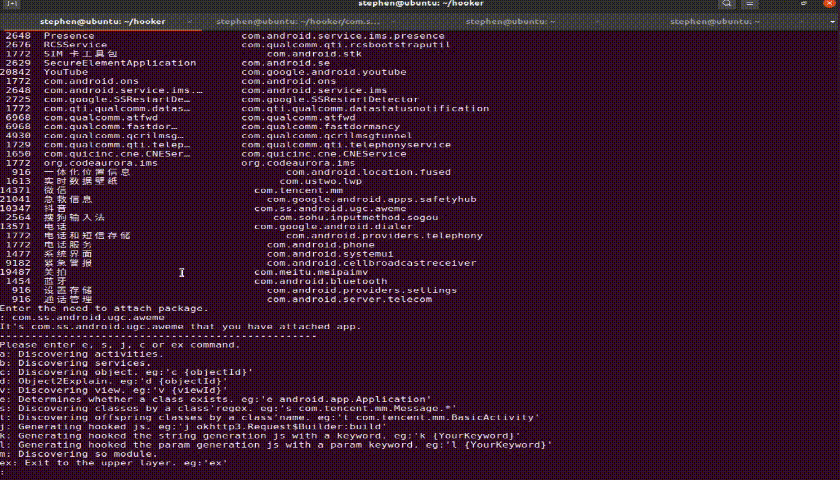Image resolution: width=840 pixels, height=480 pixels.
Task: Click package com.qti.qualcomm.datastatusnotification
Action: (x=365, y=108)
